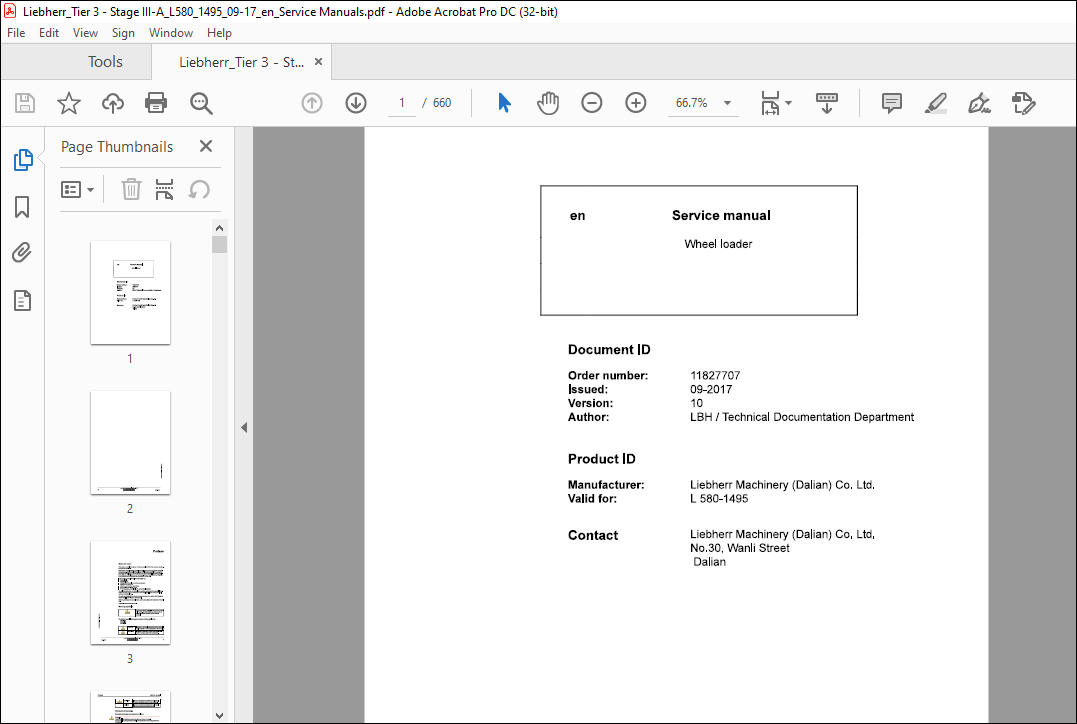The width and height of the screenshot is (1077, 724).
Task: Click the 'Wheel loader' text
Action: 718,244
